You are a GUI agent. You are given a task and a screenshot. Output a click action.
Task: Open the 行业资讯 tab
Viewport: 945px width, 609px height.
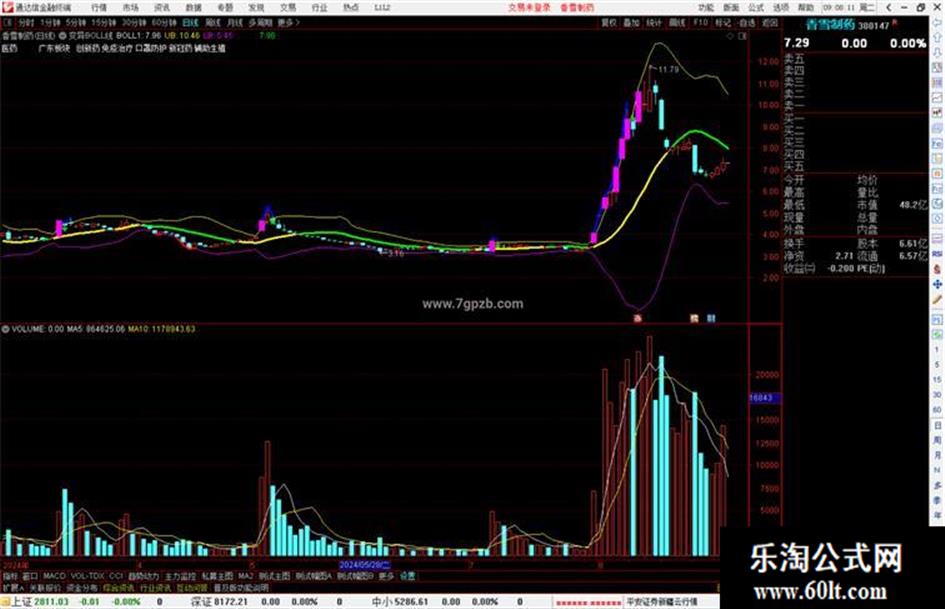(155, 588)
